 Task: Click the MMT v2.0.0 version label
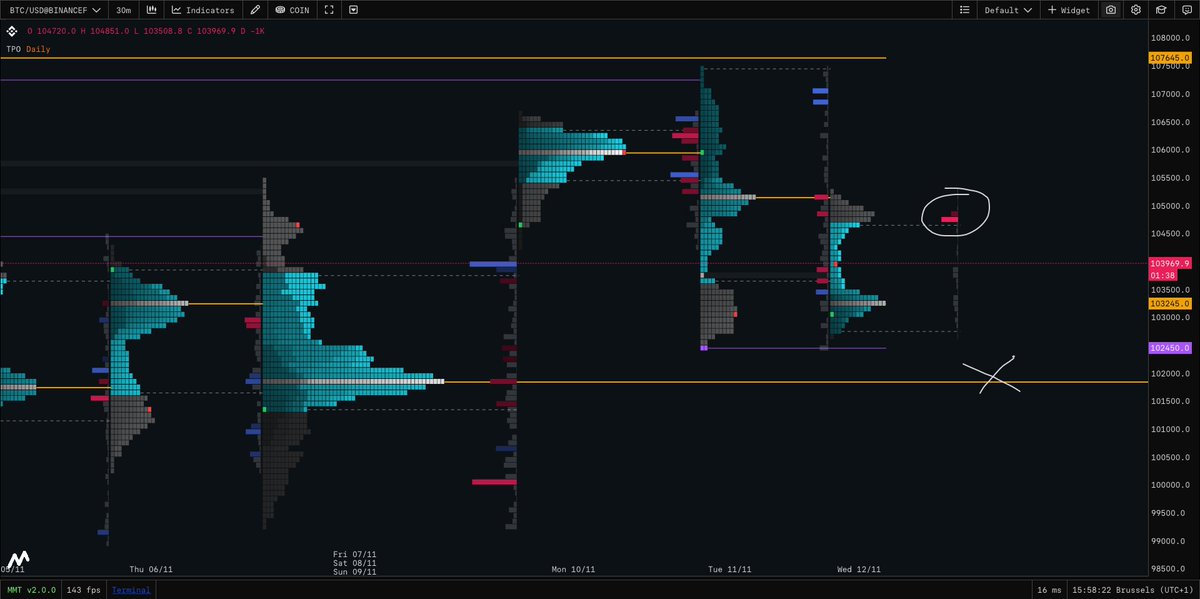(31, 589)
